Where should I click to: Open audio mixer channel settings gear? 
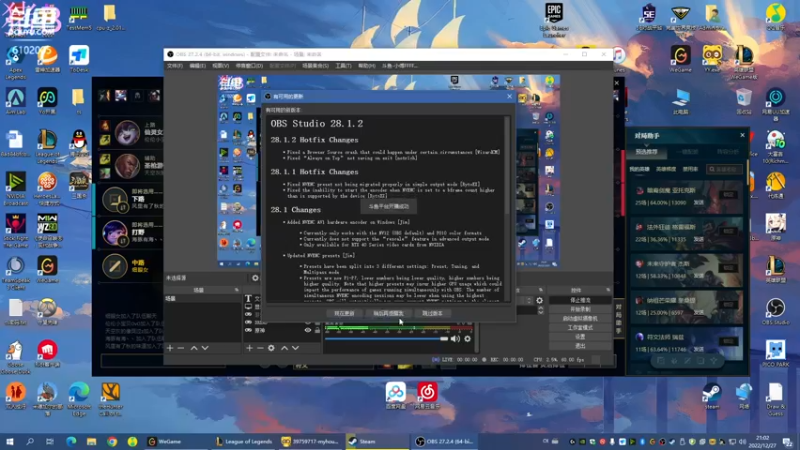tap(467, 339)
